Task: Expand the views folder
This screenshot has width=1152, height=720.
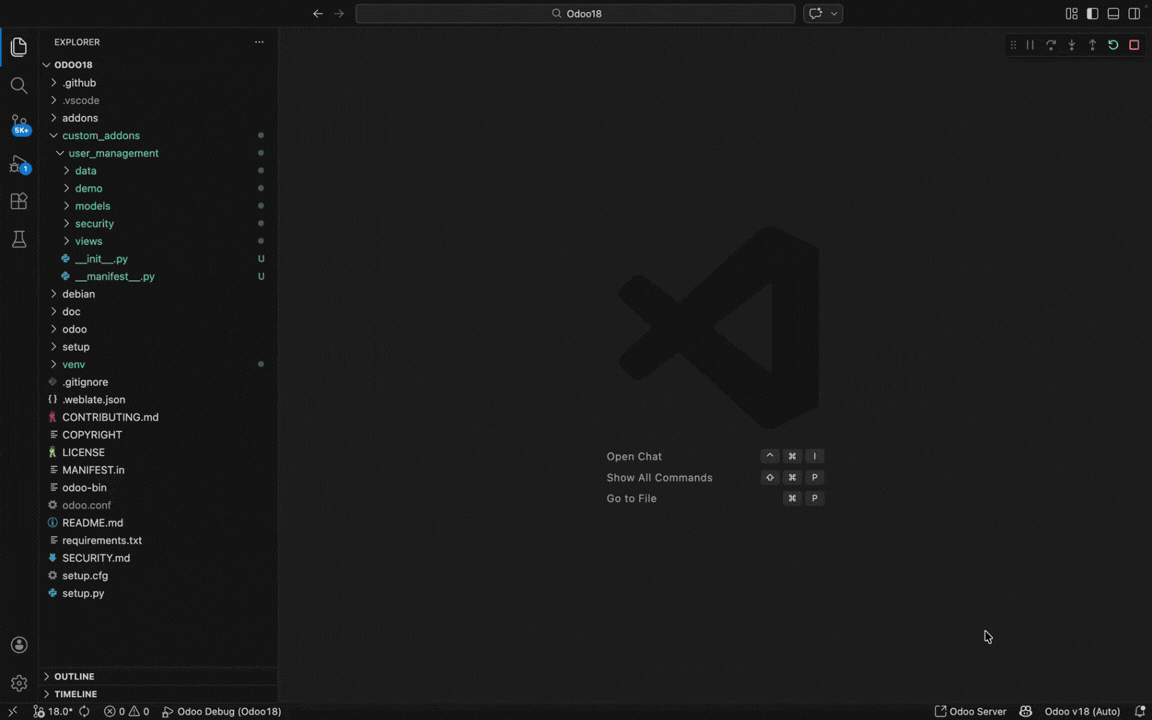Action: 158,242
